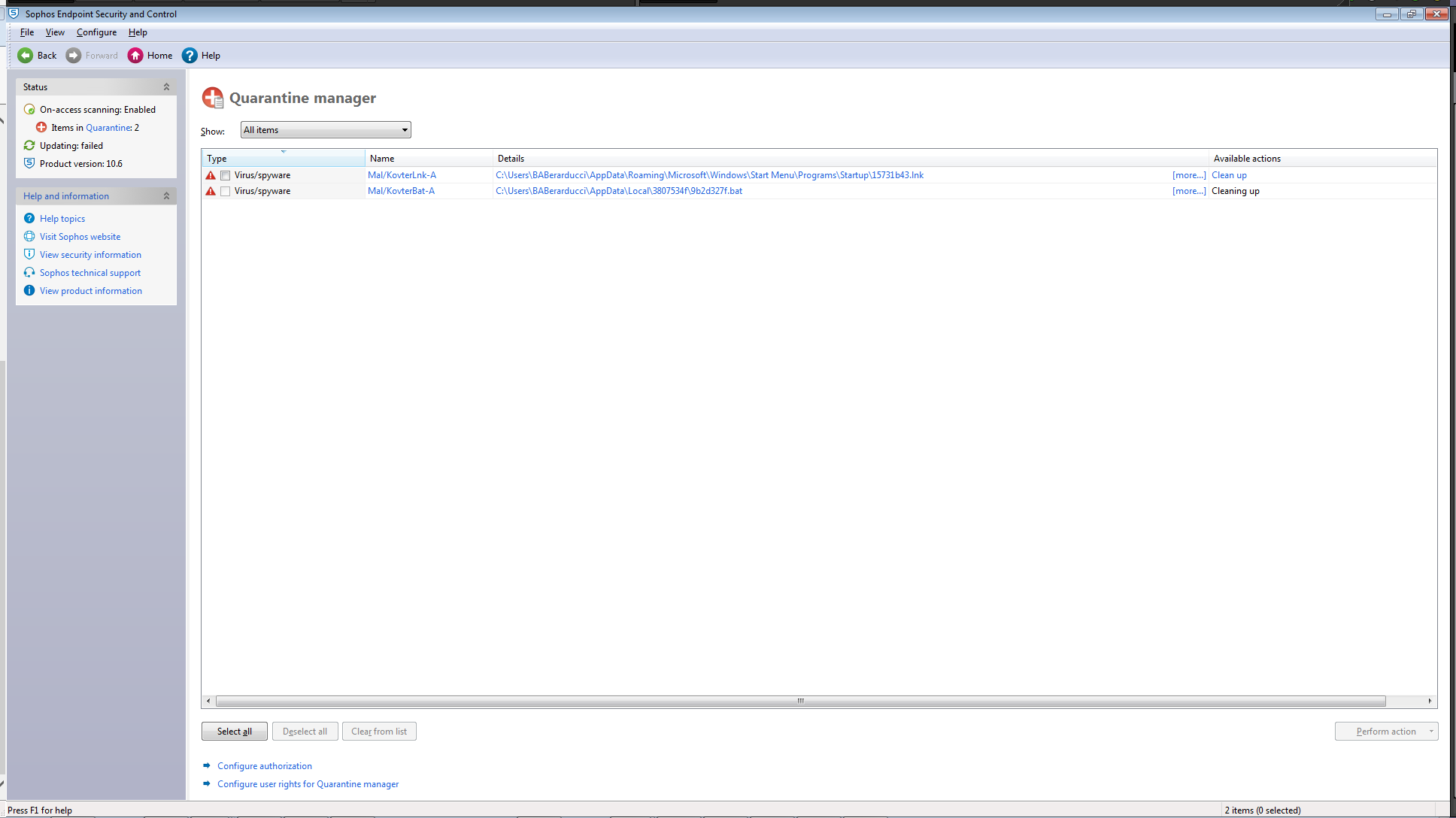The height and width of the screenshot is (818, 1456).
Task: Click the Mal/KovterBat-A name link
Action: click(401, 191)
